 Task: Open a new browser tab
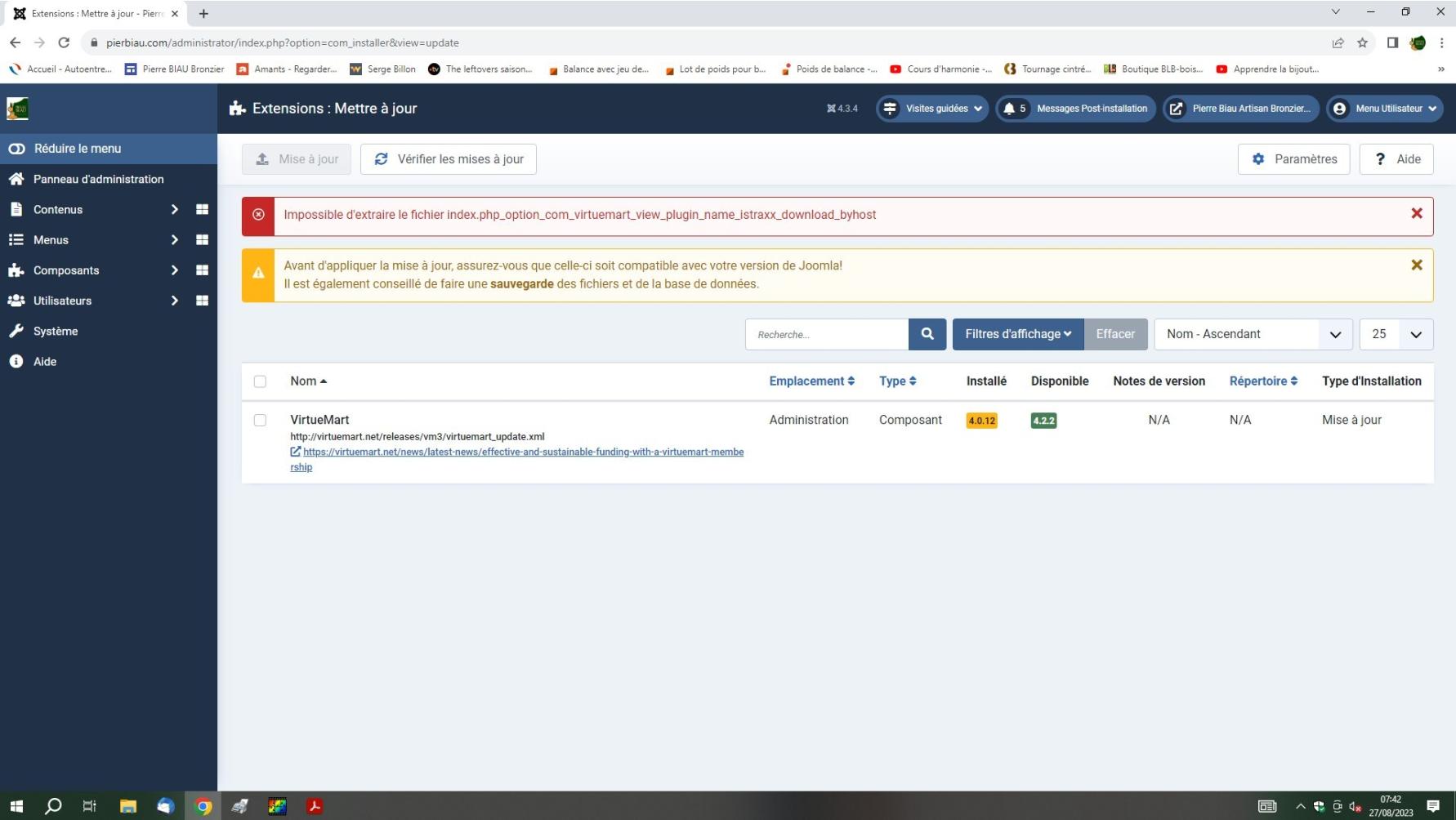coord(203,13)
